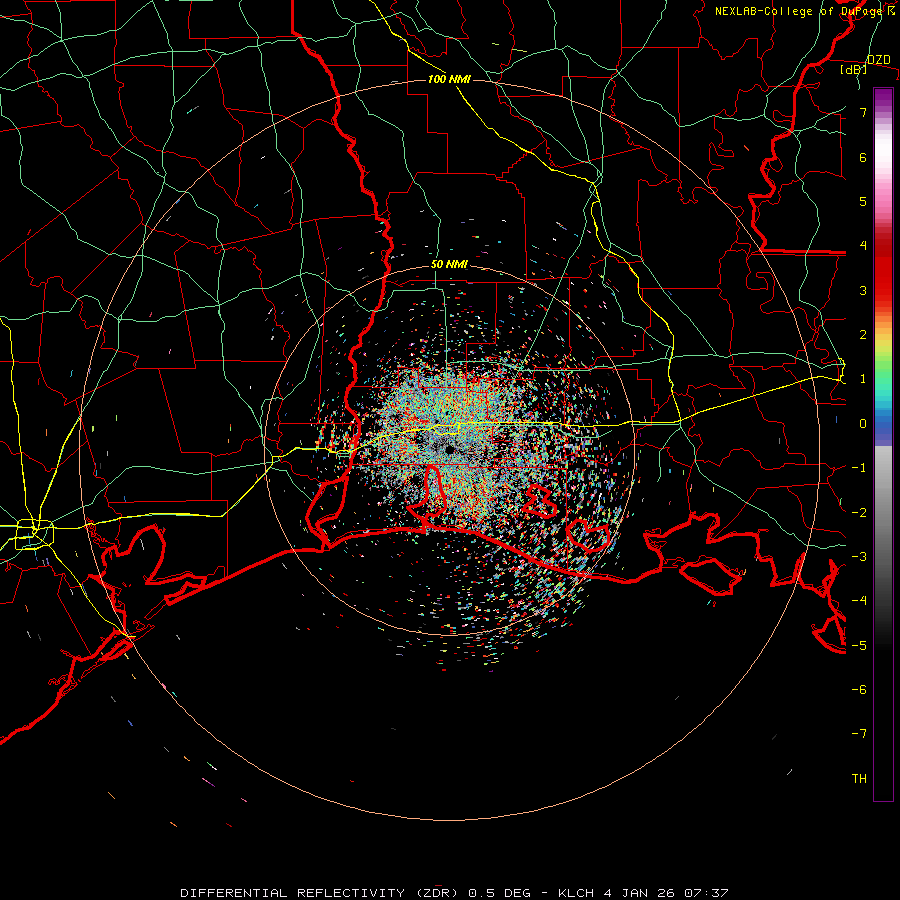Click the -7 dB value on the color scale

859,734
